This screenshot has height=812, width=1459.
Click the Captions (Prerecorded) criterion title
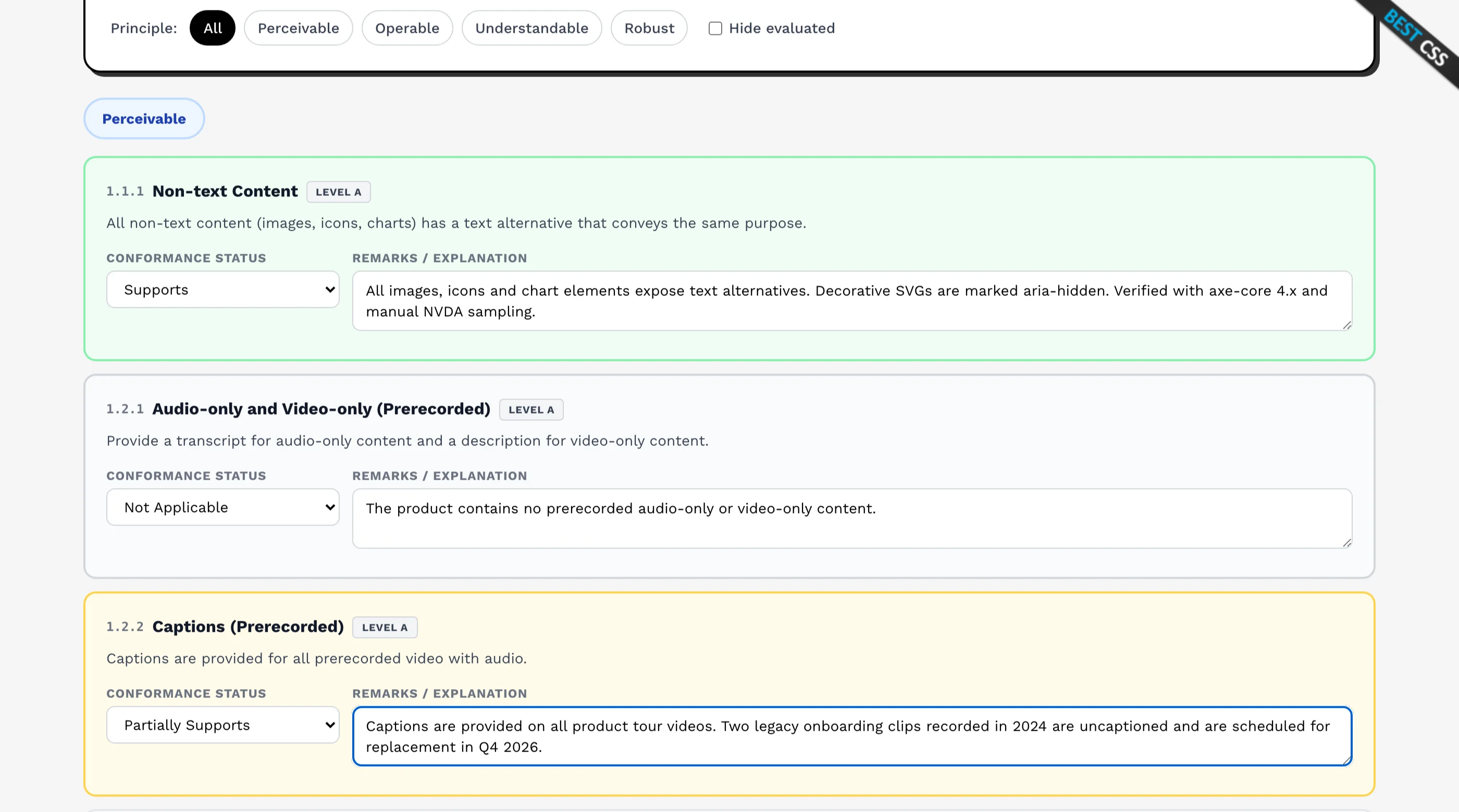[248, 627]
